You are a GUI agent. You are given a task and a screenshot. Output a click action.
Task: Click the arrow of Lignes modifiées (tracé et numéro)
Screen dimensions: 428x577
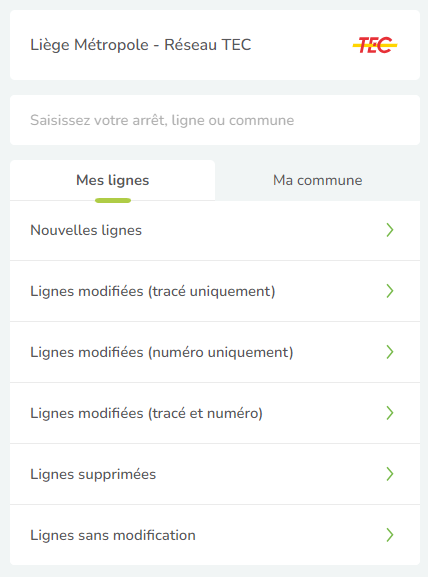click(x=390, y=413)
